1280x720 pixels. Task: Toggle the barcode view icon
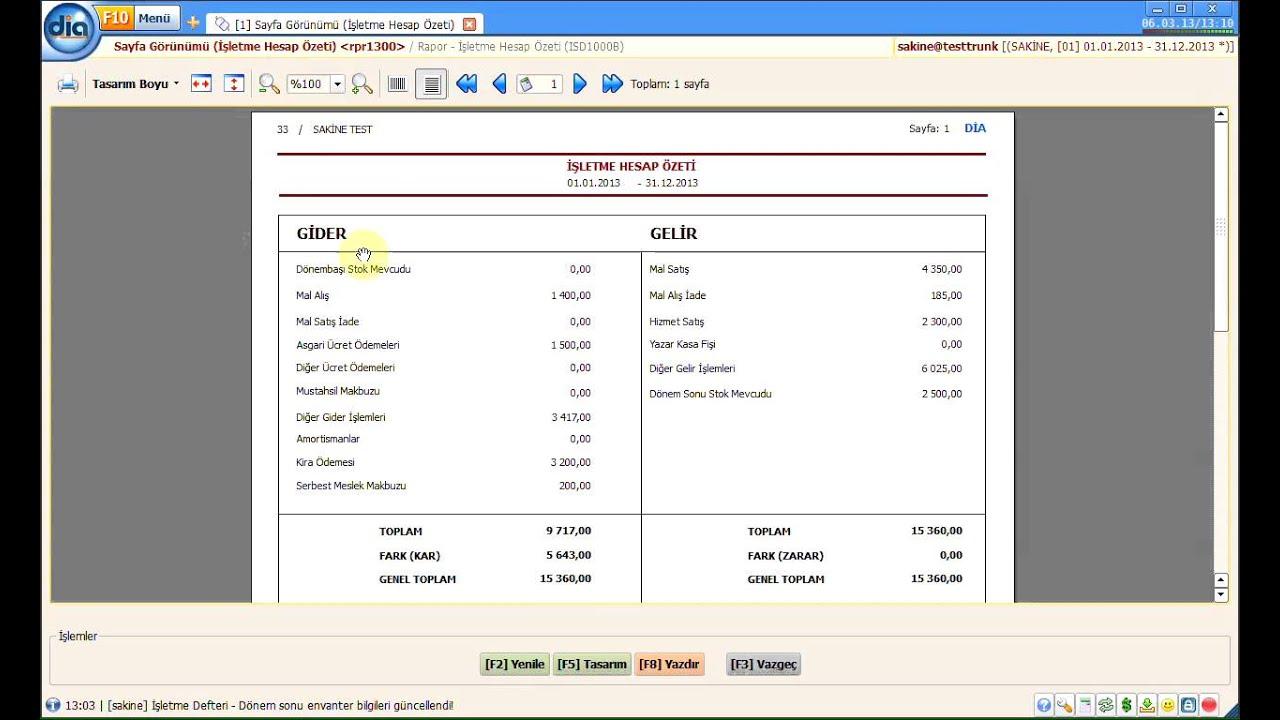[397, 84]
